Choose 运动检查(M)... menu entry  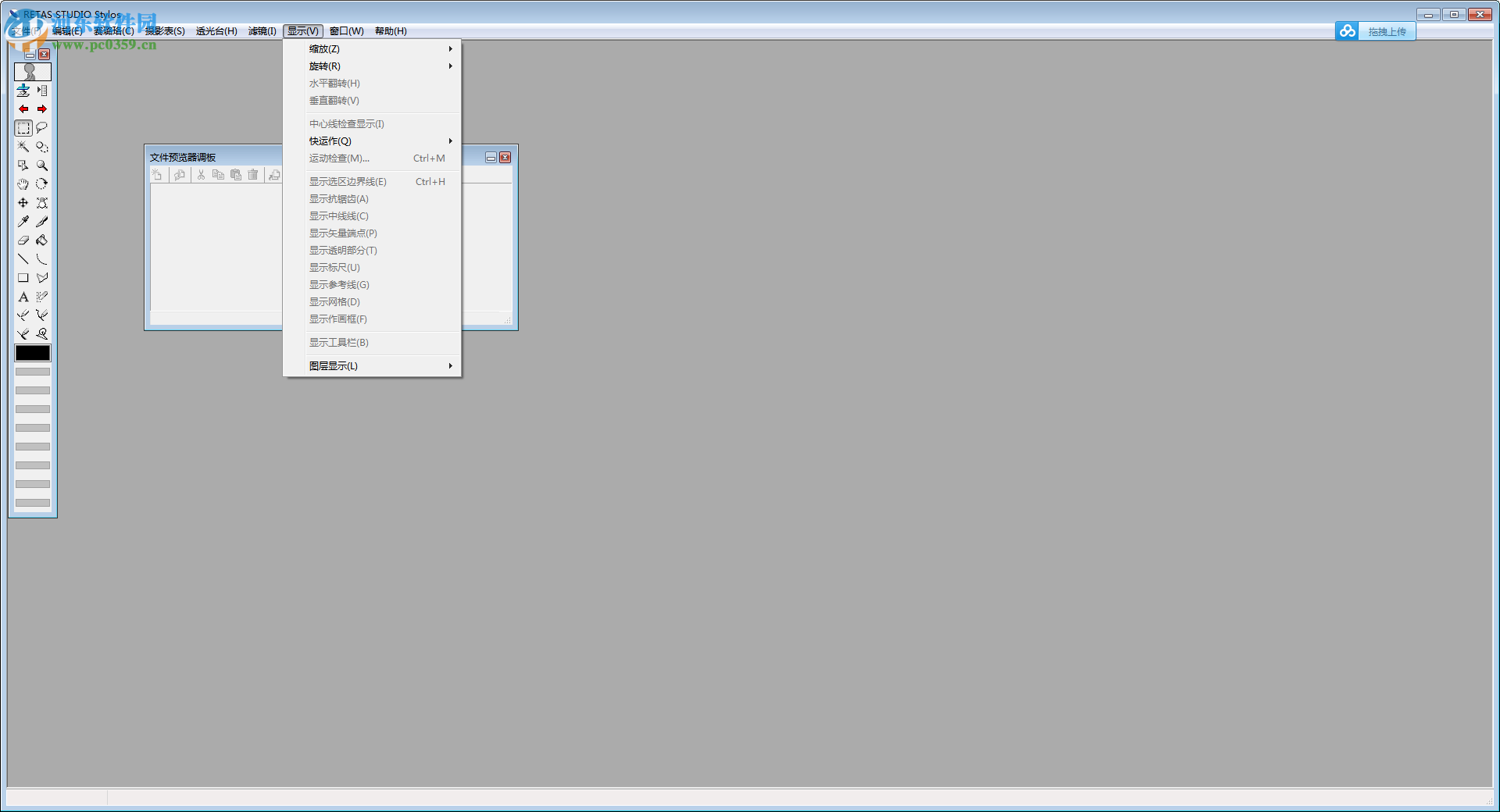[x=373, y=158]
